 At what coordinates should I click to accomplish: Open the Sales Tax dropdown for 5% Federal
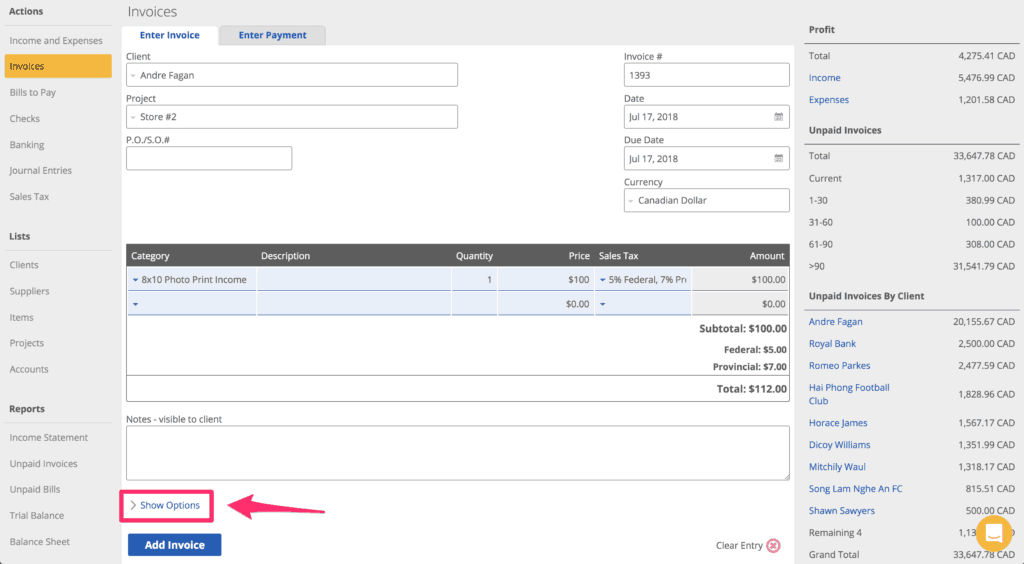603,279
